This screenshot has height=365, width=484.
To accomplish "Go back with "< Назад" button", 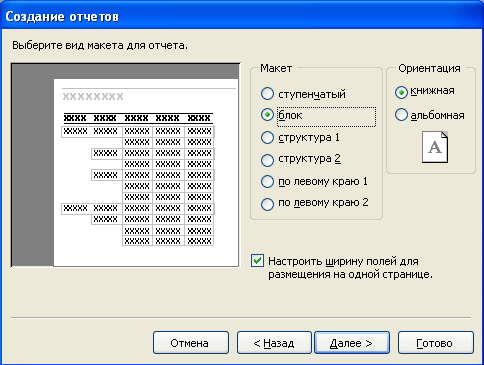I will [x=274, y=342].
